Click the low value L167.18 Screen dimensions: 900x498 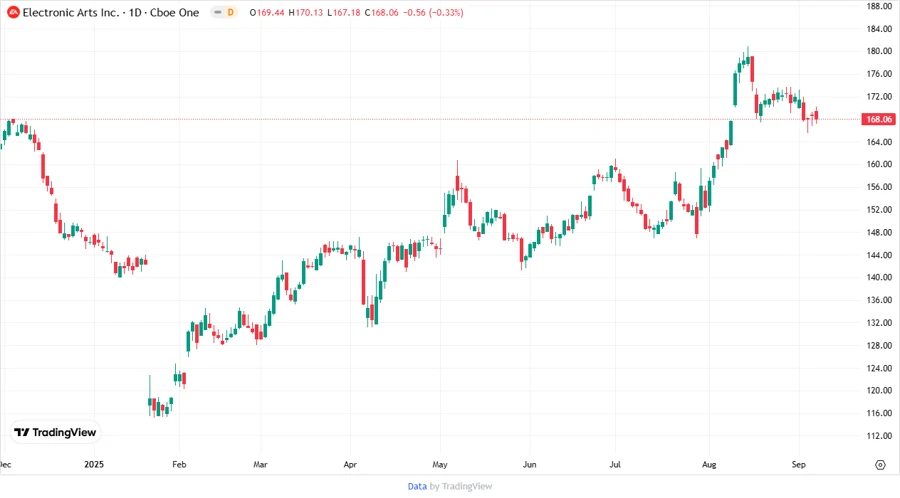pos(344,12)
